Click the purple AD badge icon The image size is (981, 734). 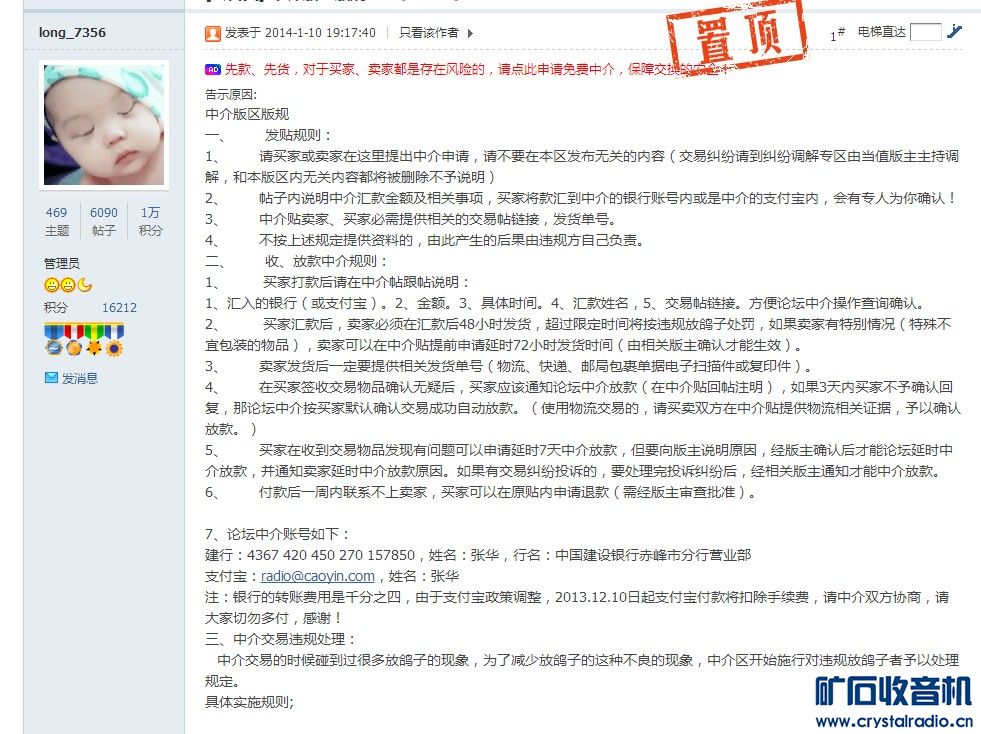(213, 69)
